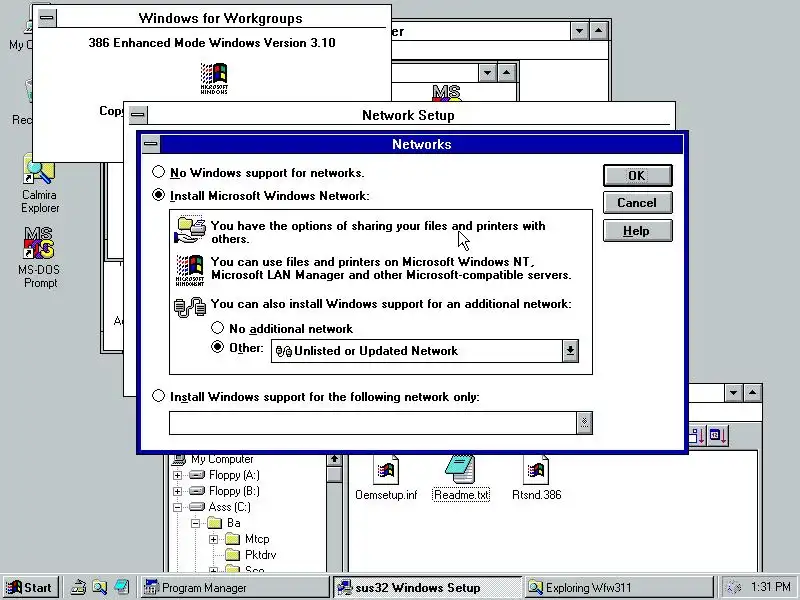Click the system tray icon beside clock
The image size is (800, 600).
(x=734, y=588)
